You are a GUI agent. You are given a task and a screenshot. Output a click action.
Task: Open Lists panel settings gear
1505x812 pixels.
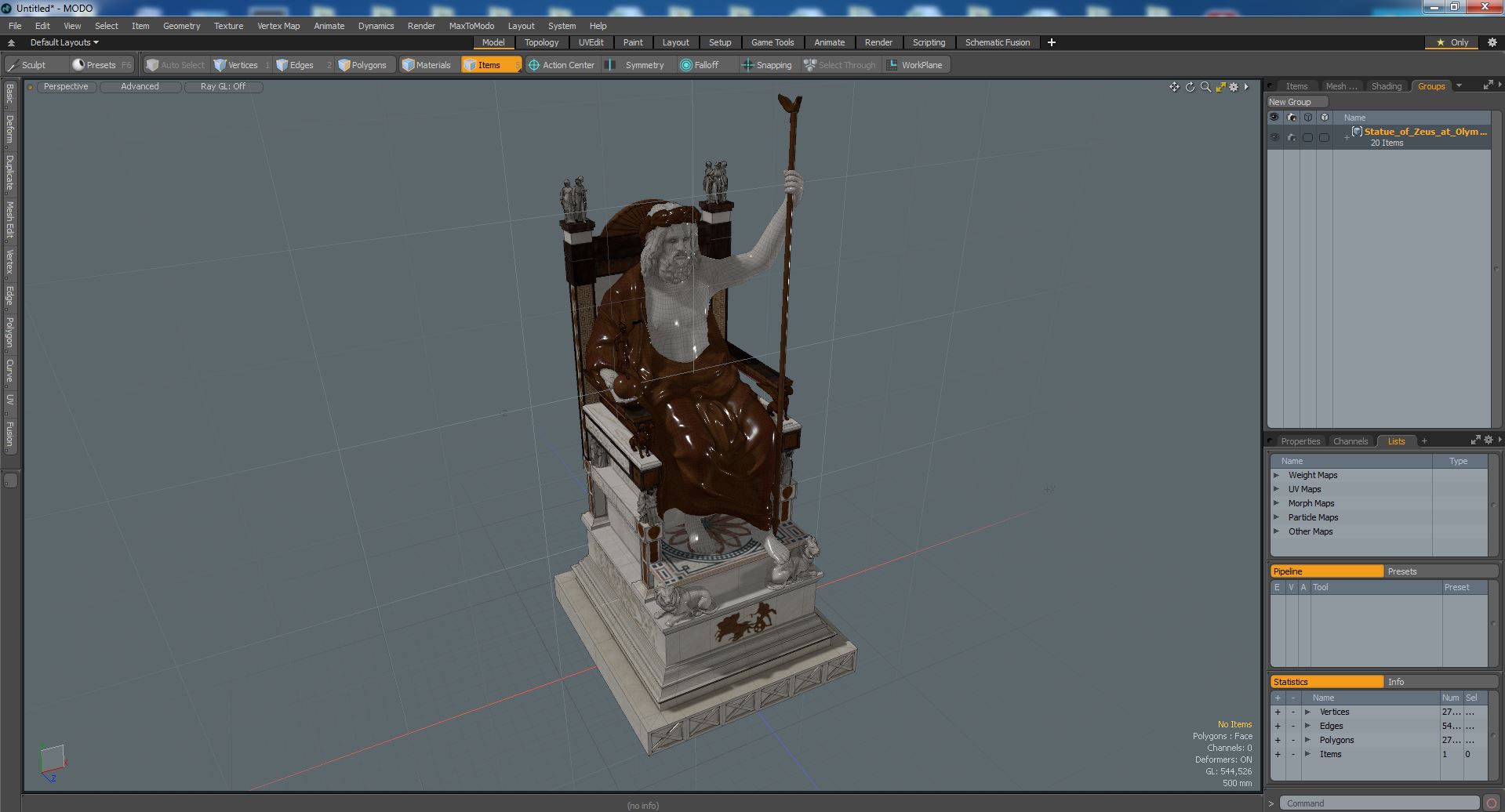coord(1489,440)
